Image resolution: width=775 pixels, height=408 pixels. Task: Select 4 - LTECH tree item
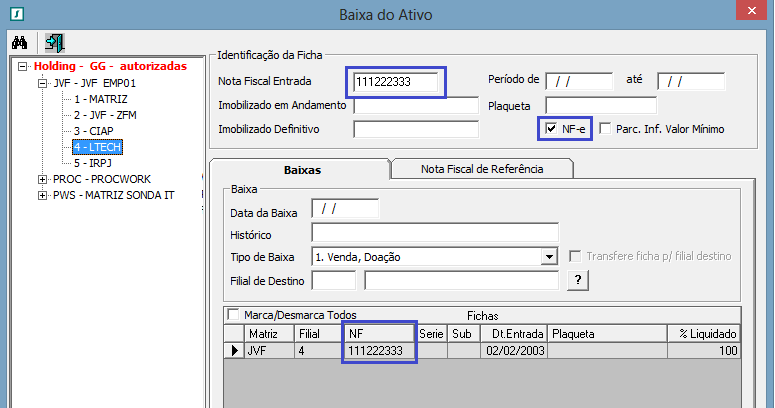97,147
